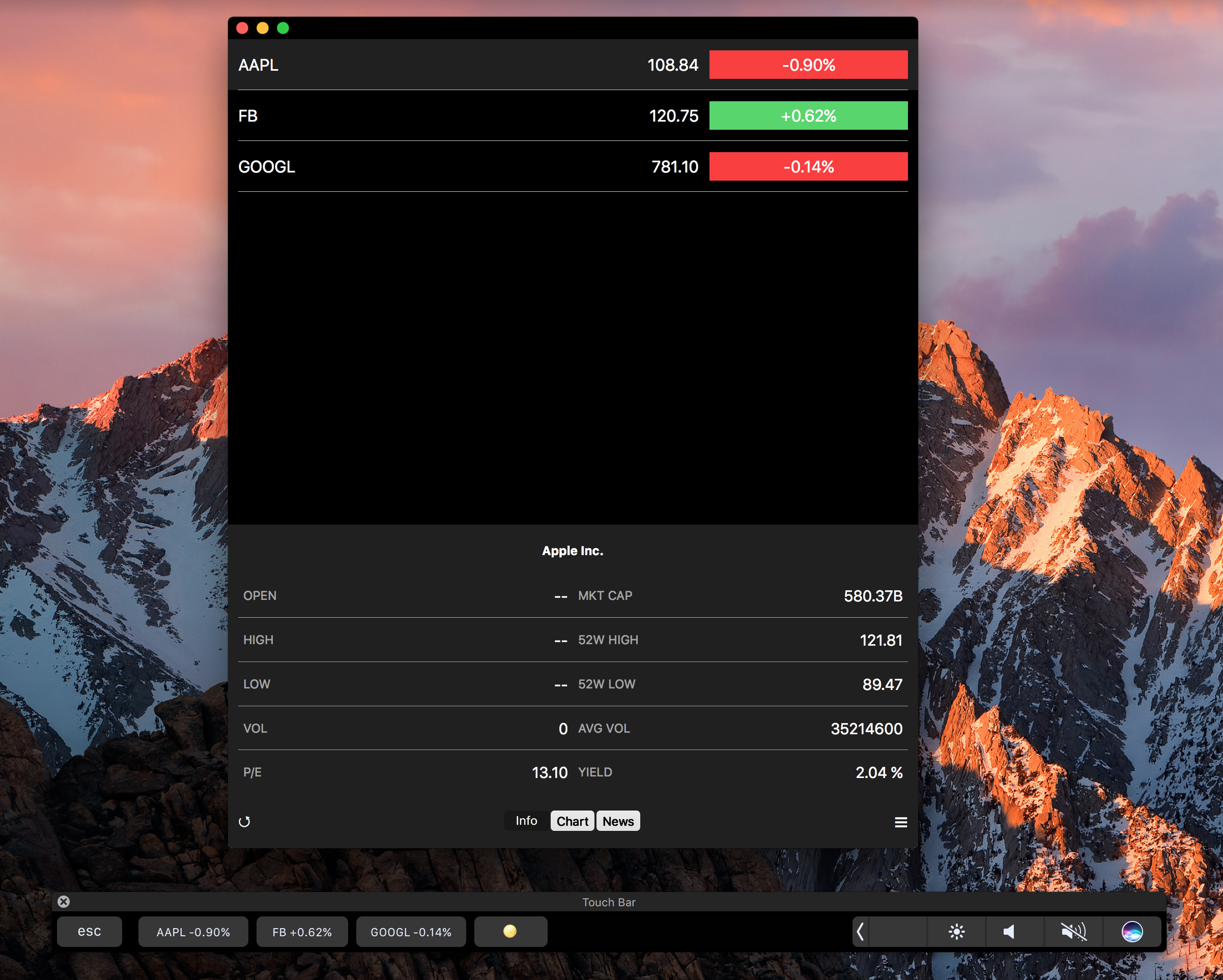Switch to the News tab
Viewport: 1223px width, 980px height.
(618, 821)
